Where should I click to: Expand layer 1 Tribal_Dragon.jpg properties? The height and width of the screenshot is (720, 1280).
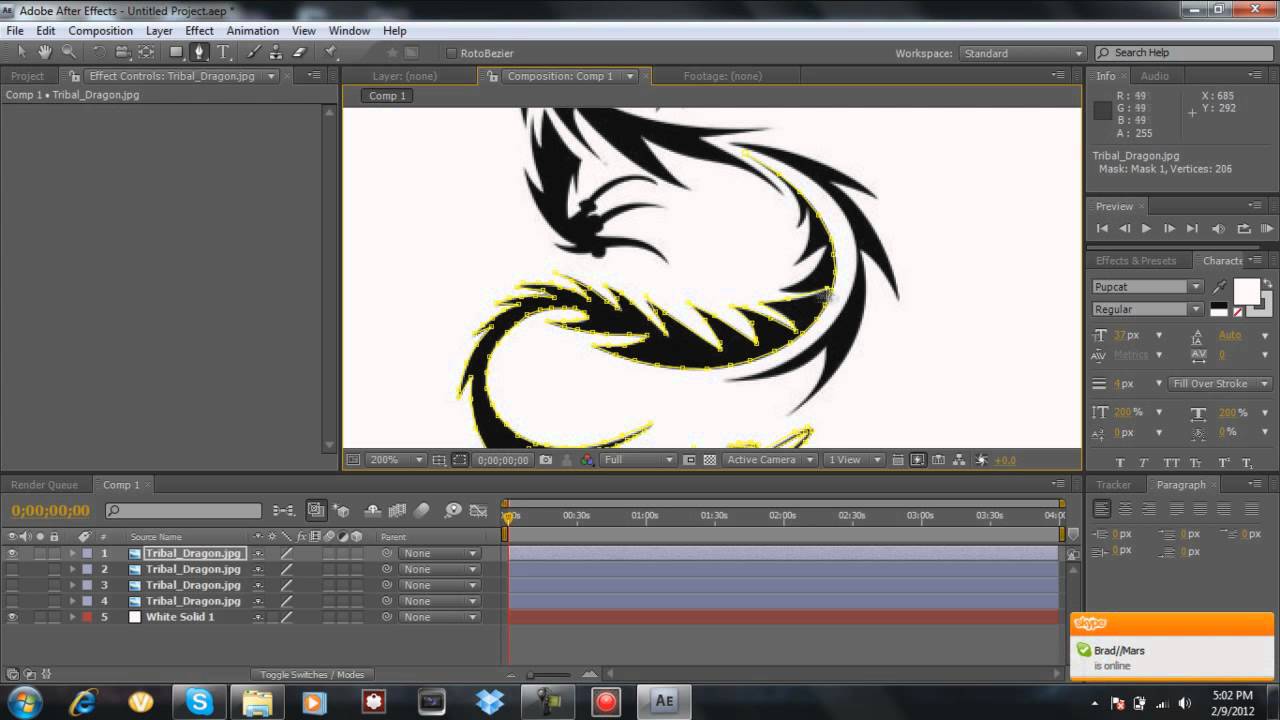coord(72,553)
